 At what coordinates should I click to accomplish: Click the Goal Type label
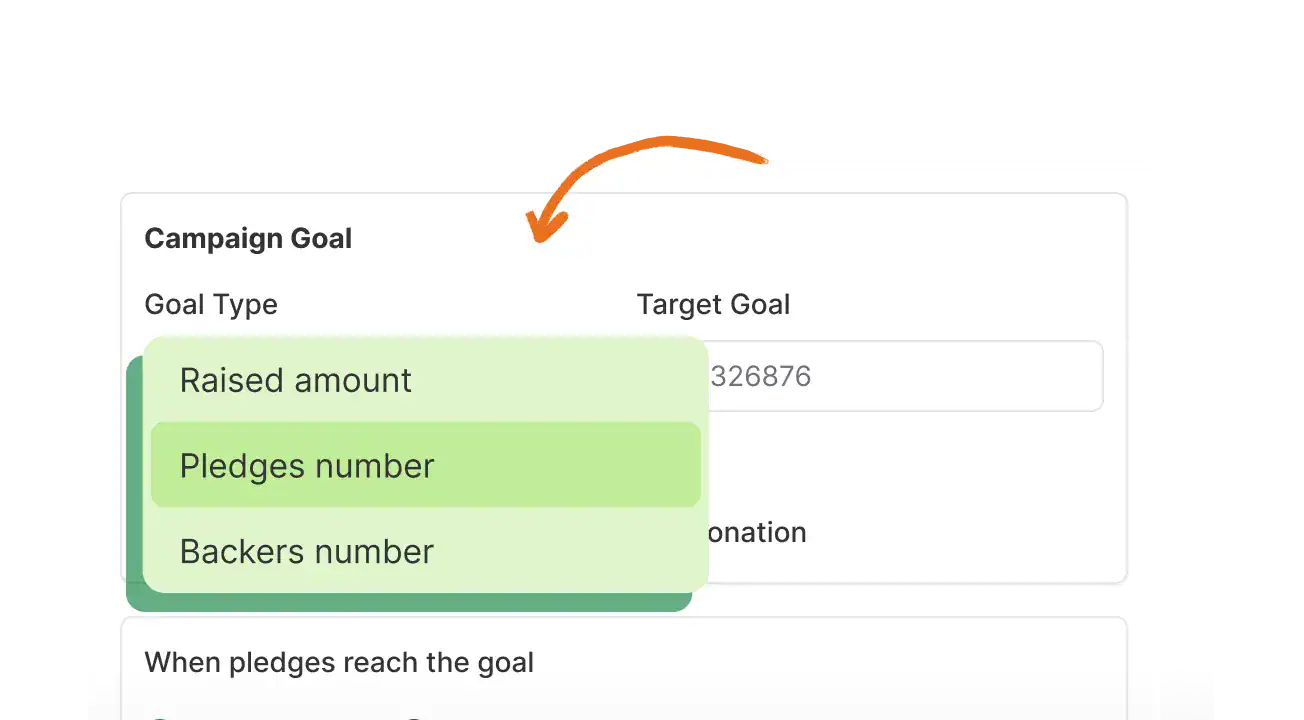pos(211,304)
